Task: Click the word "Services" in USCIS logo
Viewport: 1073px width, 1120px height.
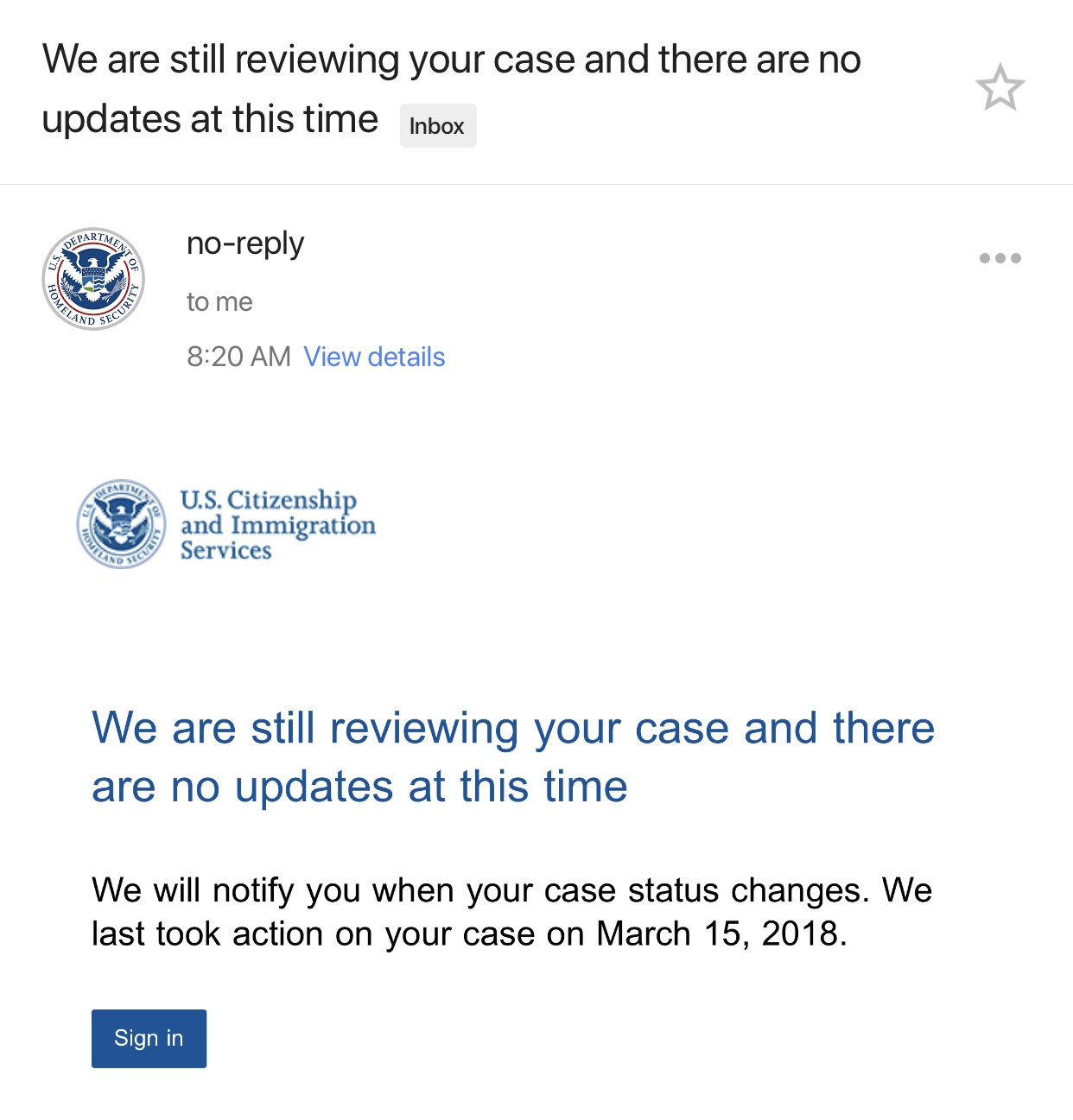Action: pyautogui.click(x=225, y=550)
